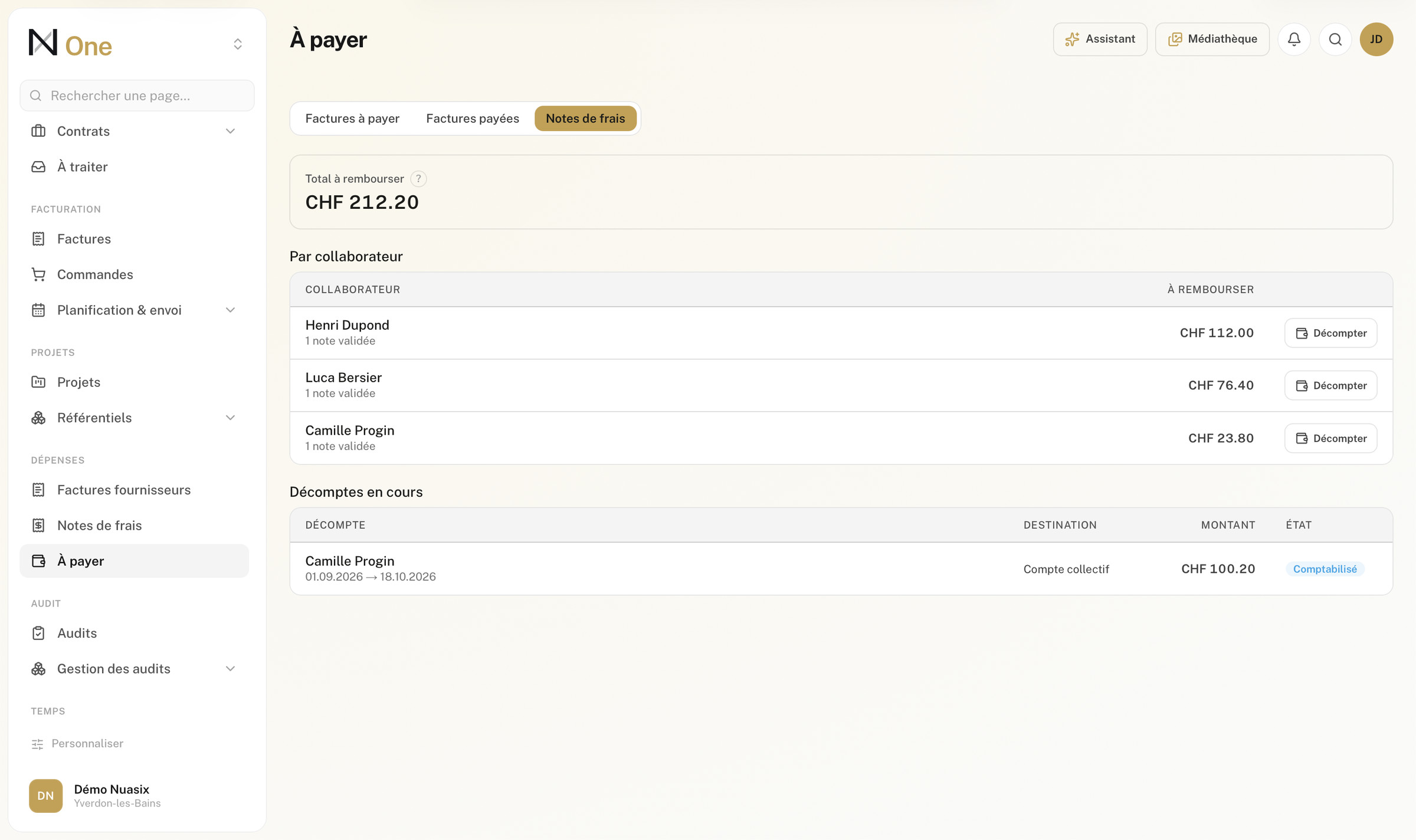Click Décompter for Camille Progin

tap(1331, 438)
